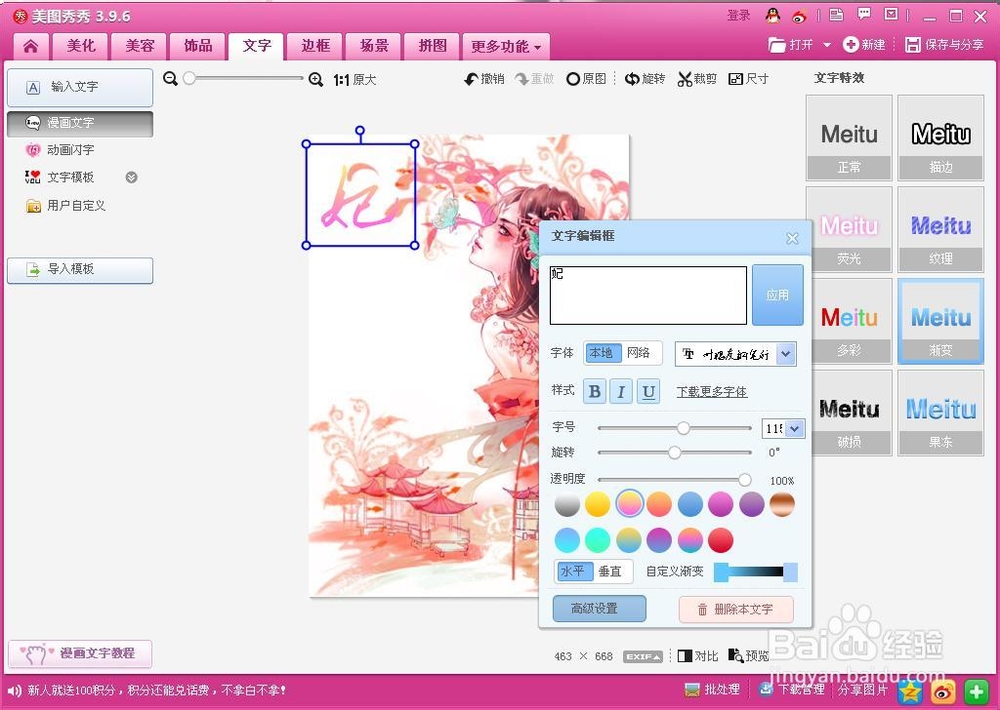This screenshot has width=1000, height=710.
Task: Switch to the 饰品 tab
Action: pos(198,46)
